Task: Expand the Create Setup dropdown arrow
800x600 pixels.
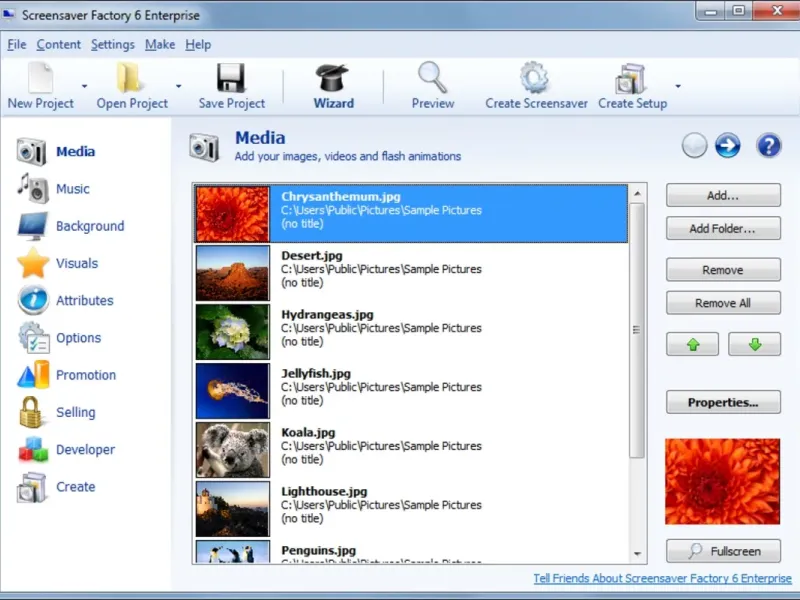Action: 678,86
